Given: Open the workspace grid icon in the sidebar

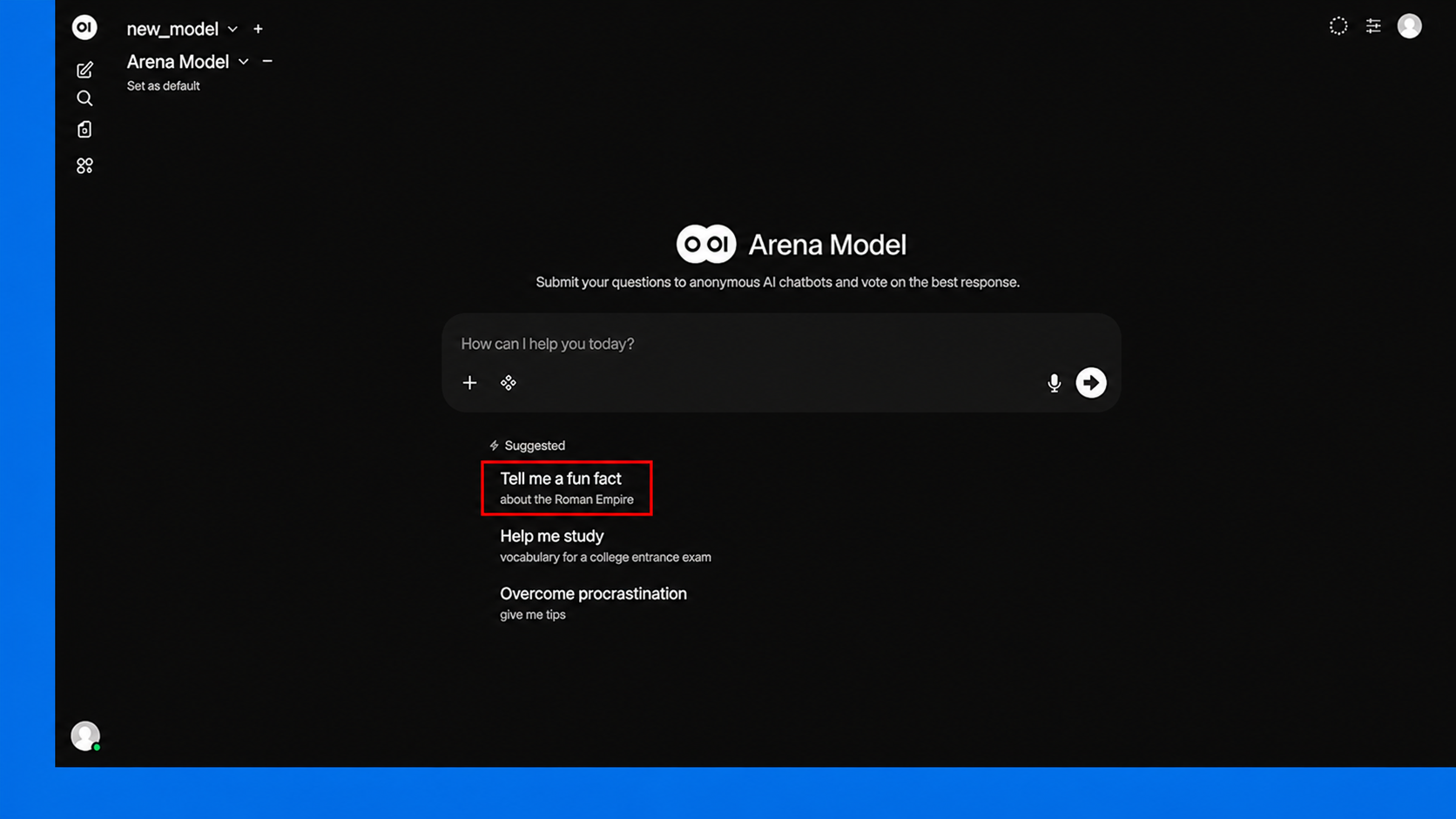Looking at the screenshot, I should [x=84, y=165].
